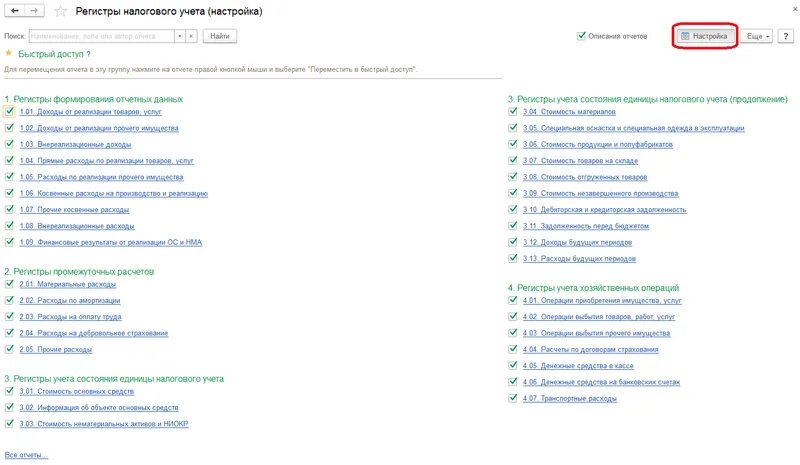
Task: Toggle checkbox for 1.03 Внереализационные доходы
Action: click(9, 144)
